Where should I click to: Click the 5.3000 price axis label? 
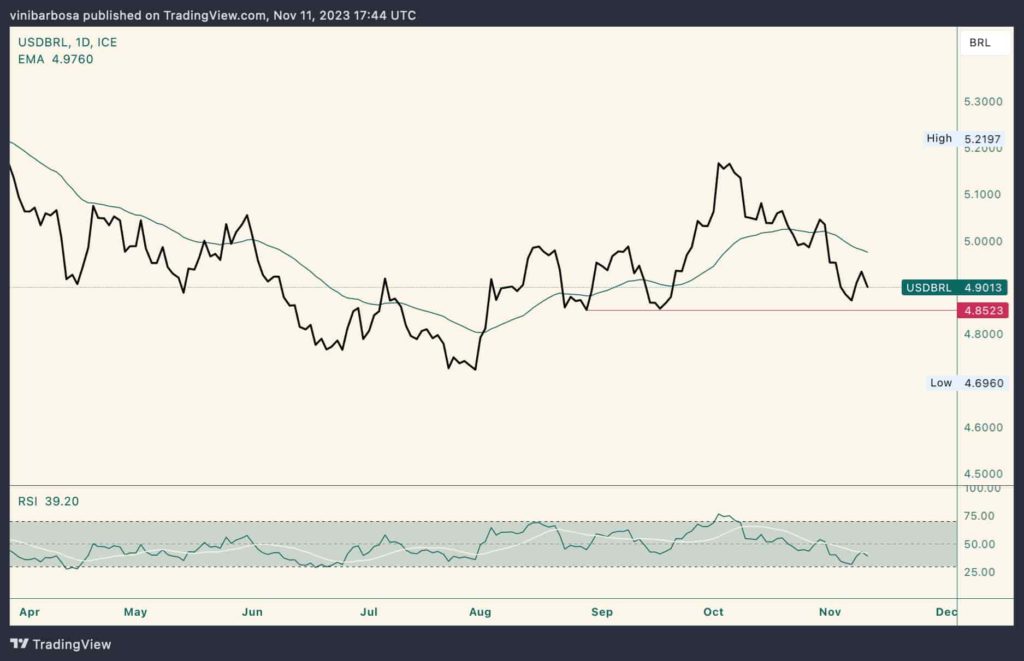tap(983, 102)
